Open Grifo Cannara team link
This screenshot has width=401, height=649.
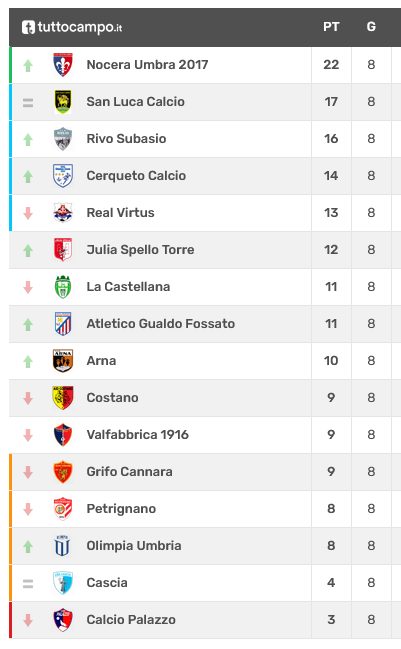(x=129, y=472)
